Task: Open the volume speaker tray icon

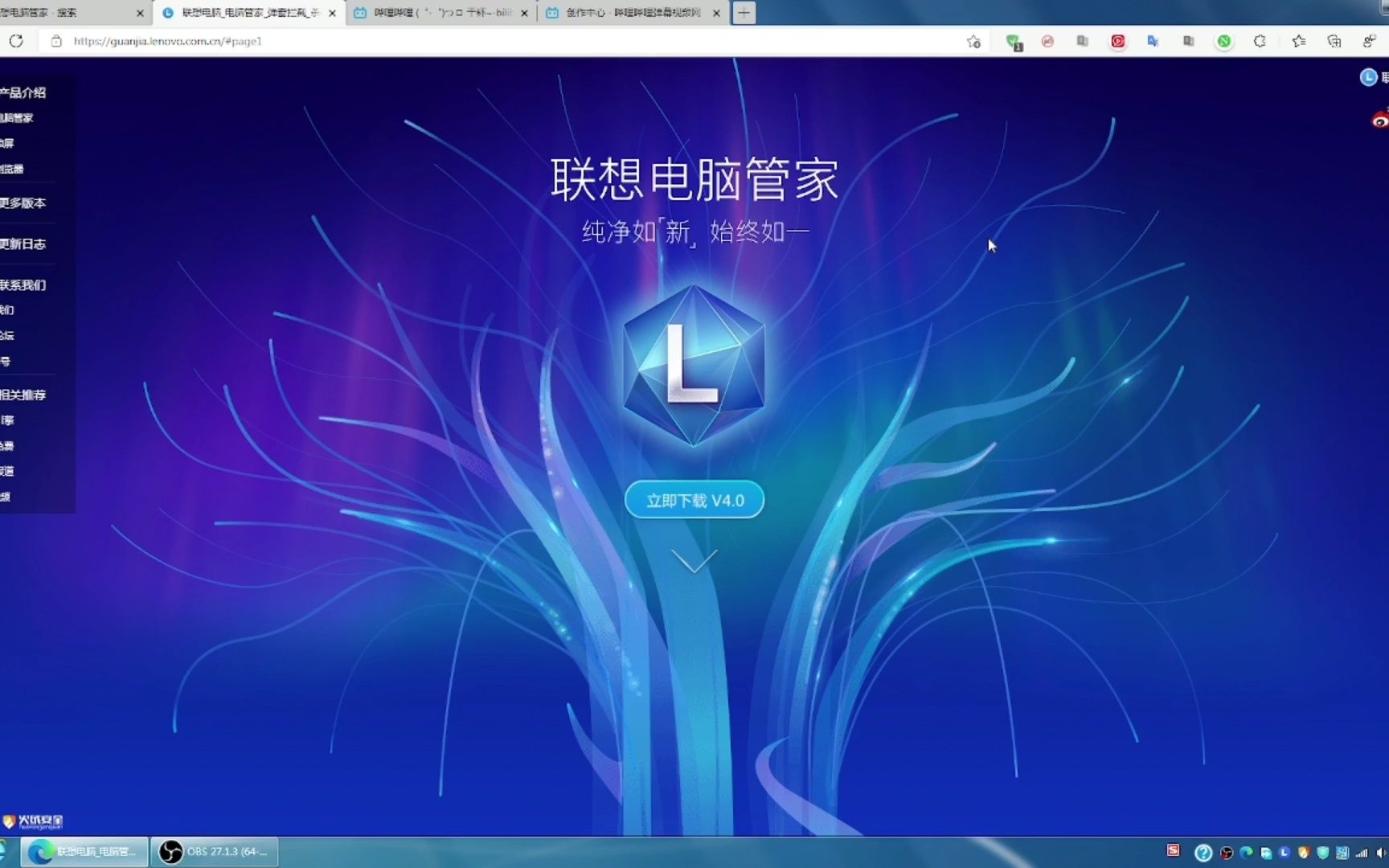Action: [1380, 853]
